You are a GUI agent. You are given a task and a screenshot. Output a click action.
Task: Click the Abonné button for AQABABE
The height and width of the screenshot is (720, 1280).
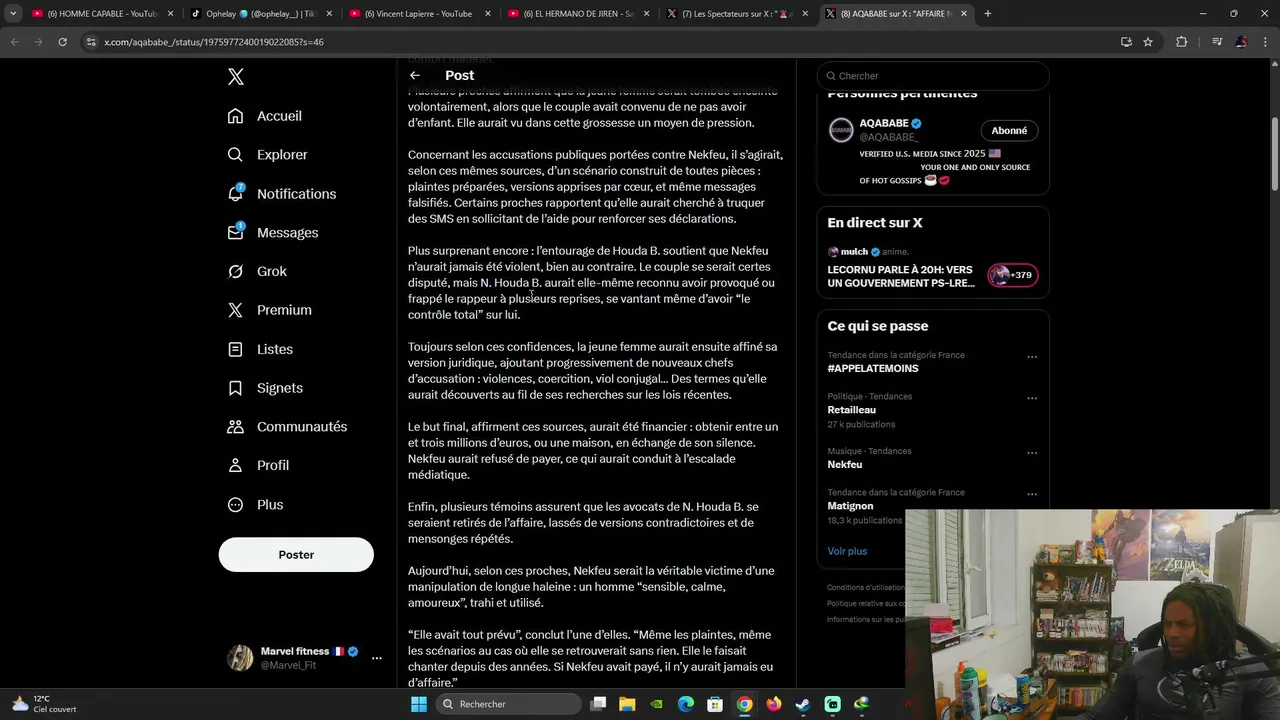click(x=1009, y=131)
